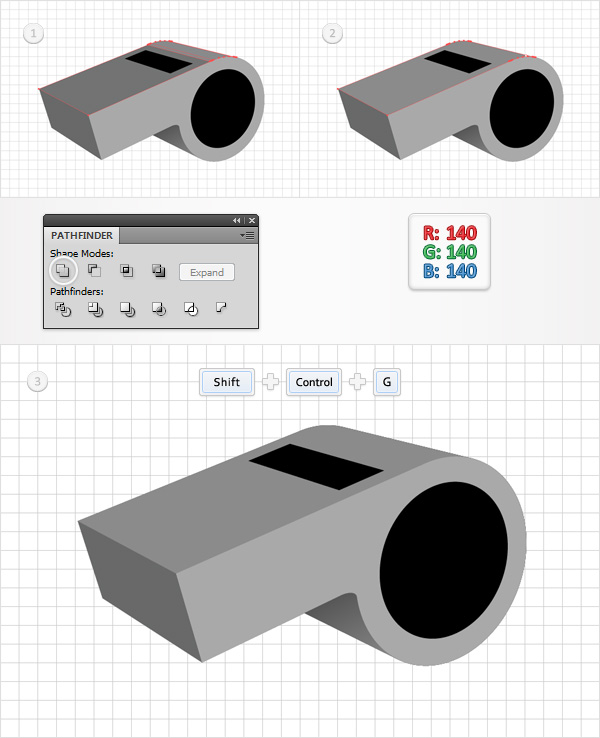
Task: Click the Control key label
Action: [x=314, y=382]
